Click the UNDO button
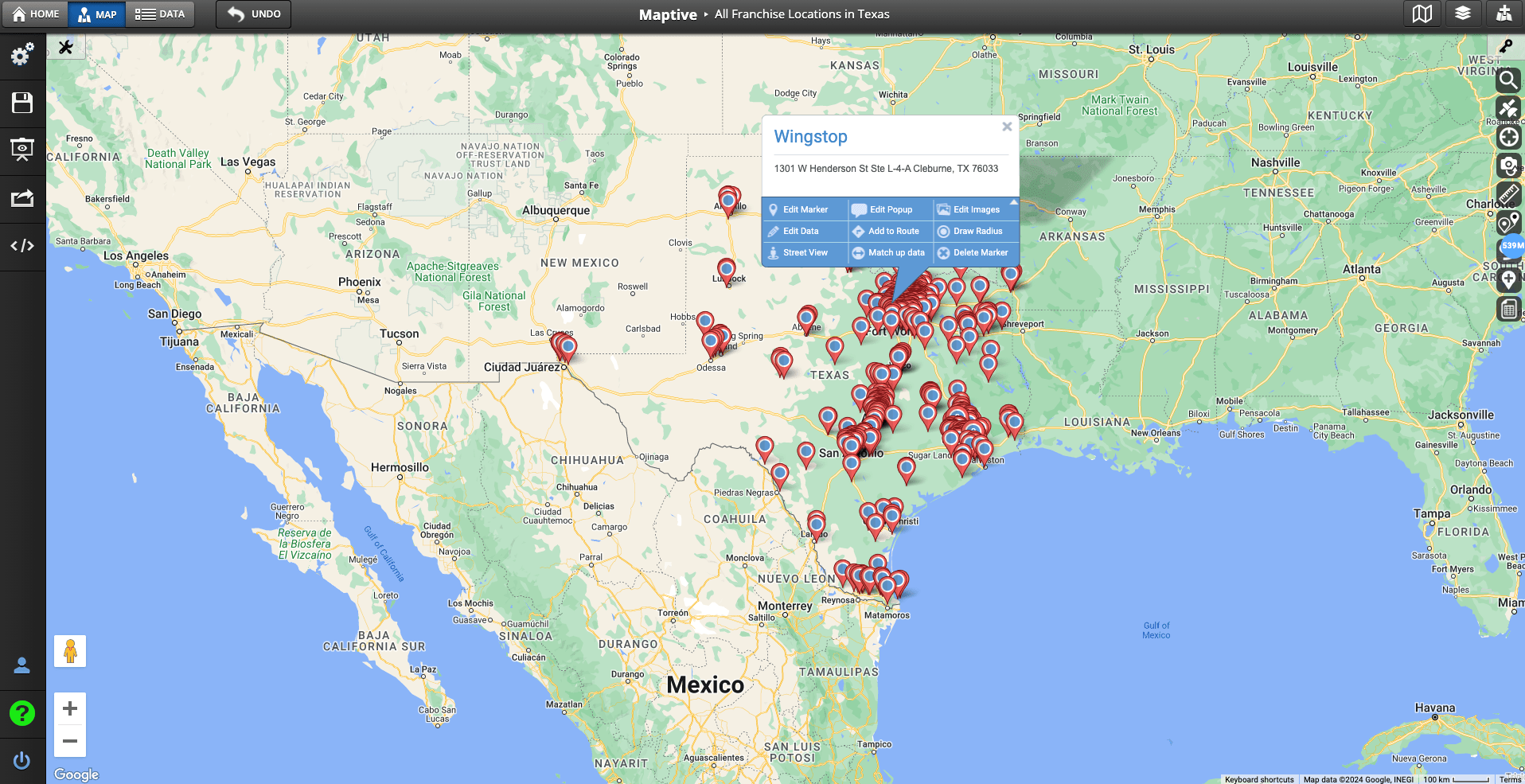1525x784 pixels. click(x=254, y=14)
